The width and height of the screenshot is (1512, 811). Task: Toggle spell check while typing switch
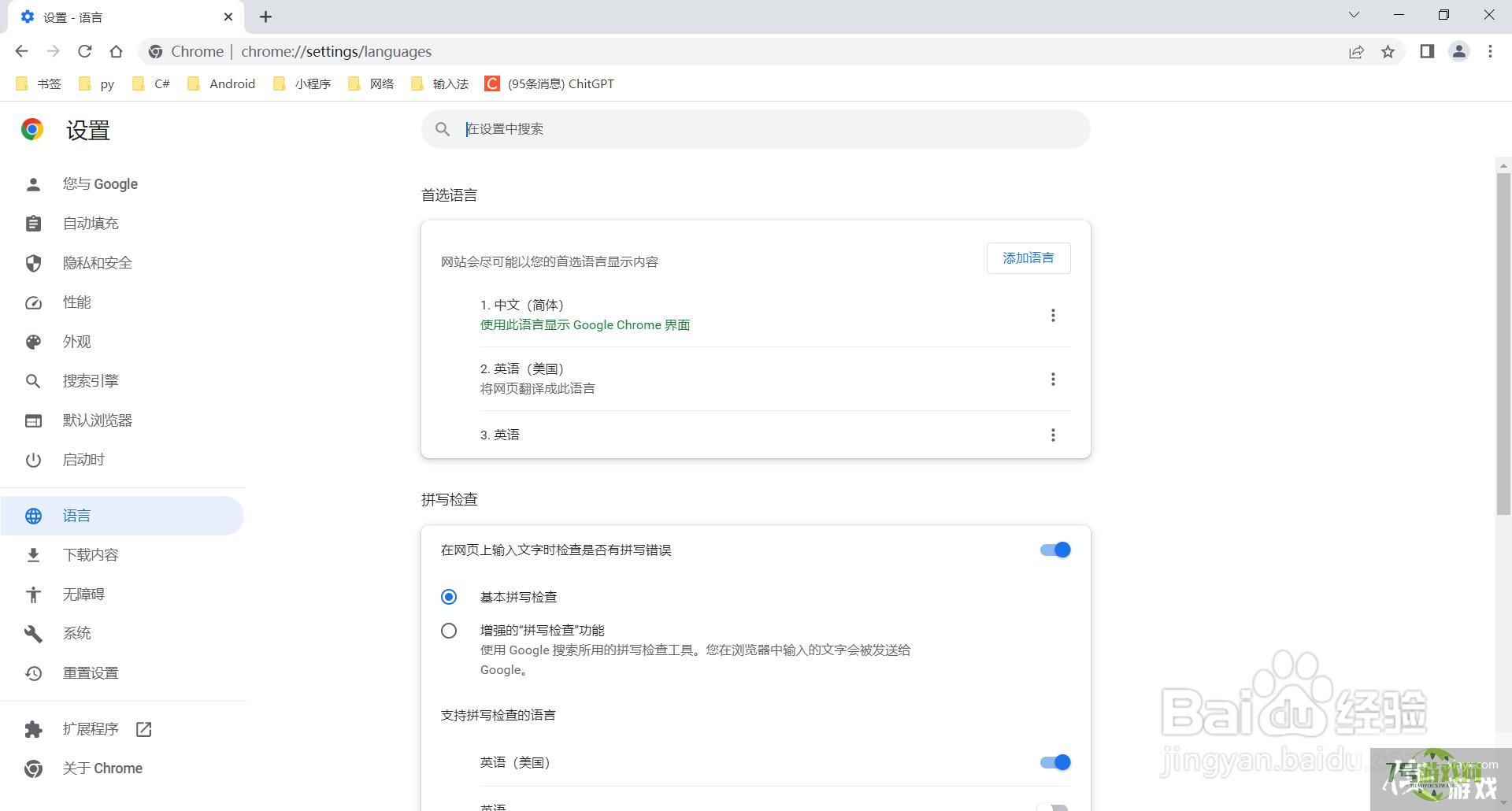(x=1055, y=550)
